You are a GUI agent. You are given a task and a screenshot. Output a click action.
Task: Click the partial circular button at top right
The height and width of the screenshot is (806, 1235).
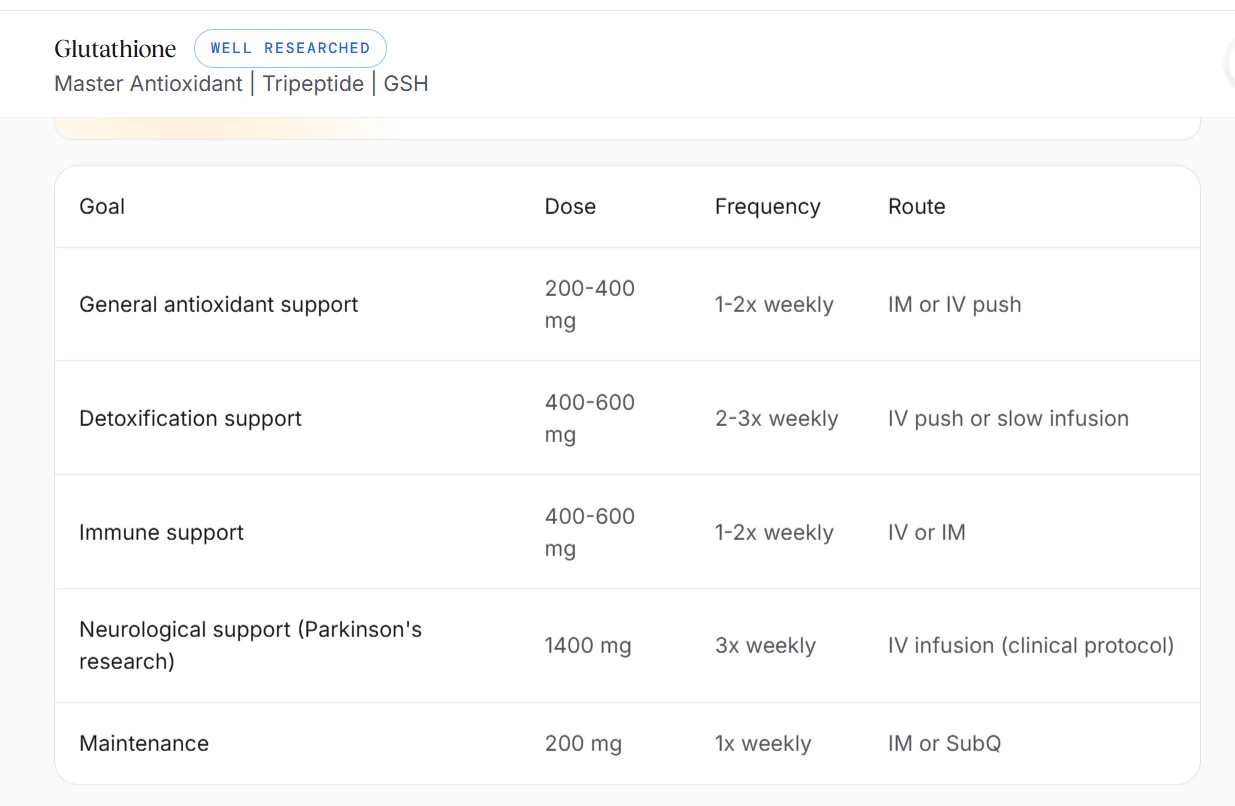pyautogui.click(x=1229, y=63)
